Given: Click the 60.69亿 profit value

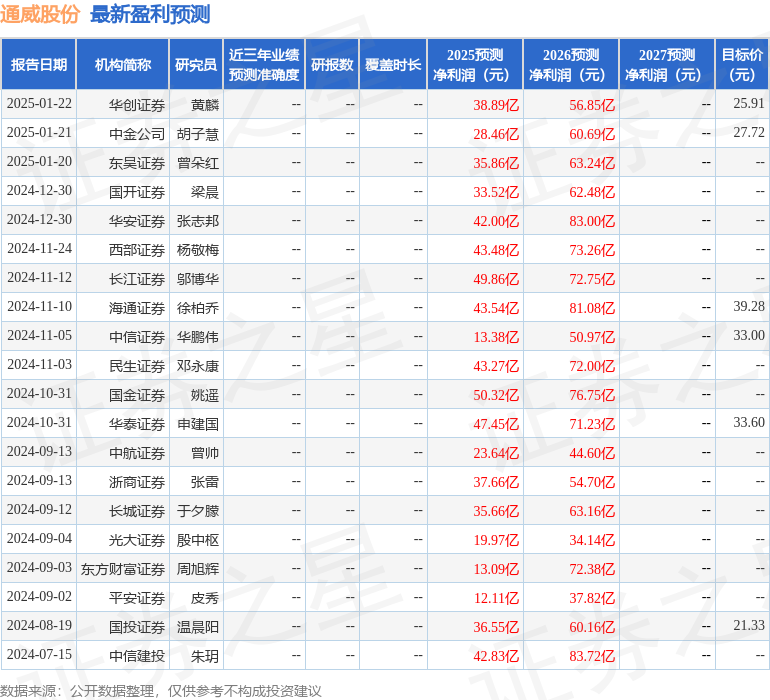Looking at the screenshot, I should pos(592,134).
